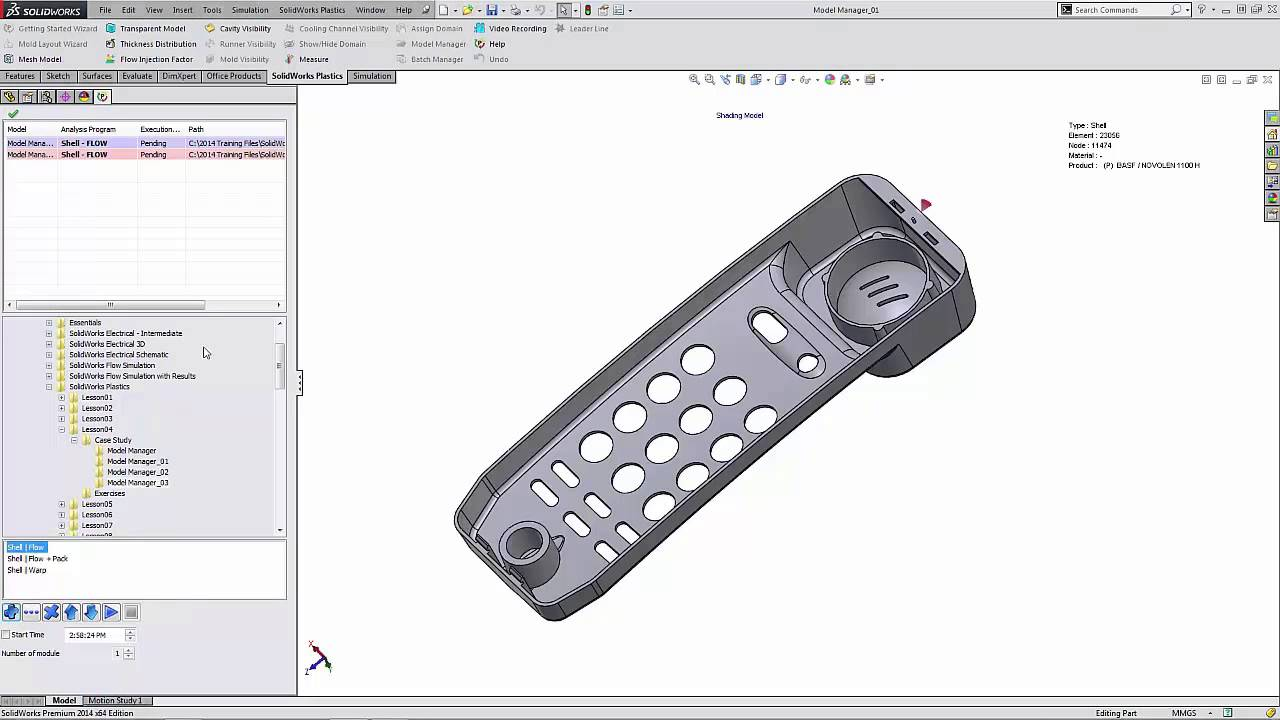
Task: Collapse the Case Study folder
Action: 74,440
